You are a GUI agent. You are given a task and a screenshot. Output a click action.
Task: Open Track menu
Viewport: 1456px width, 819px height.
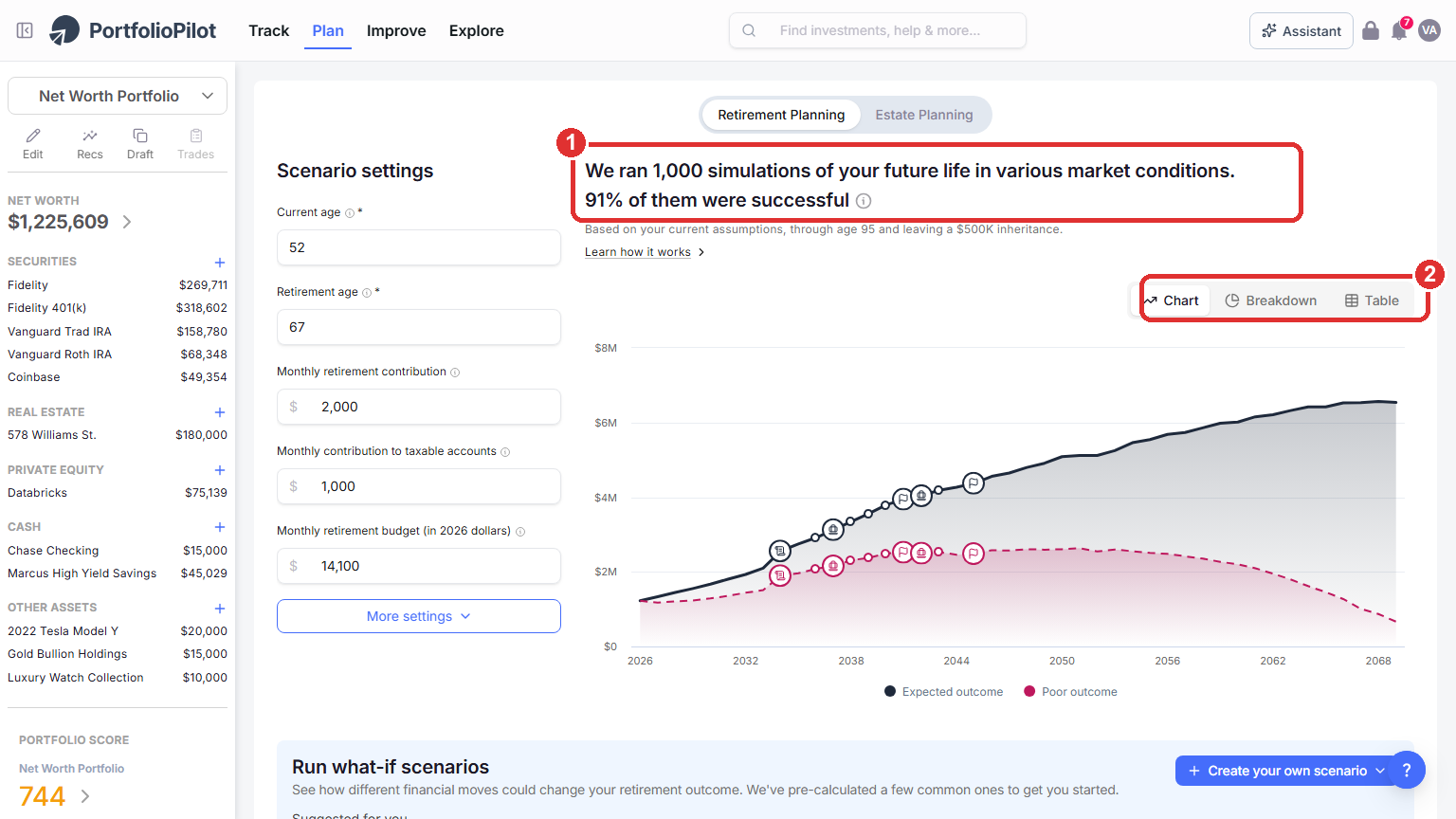[x=268, y=30]
